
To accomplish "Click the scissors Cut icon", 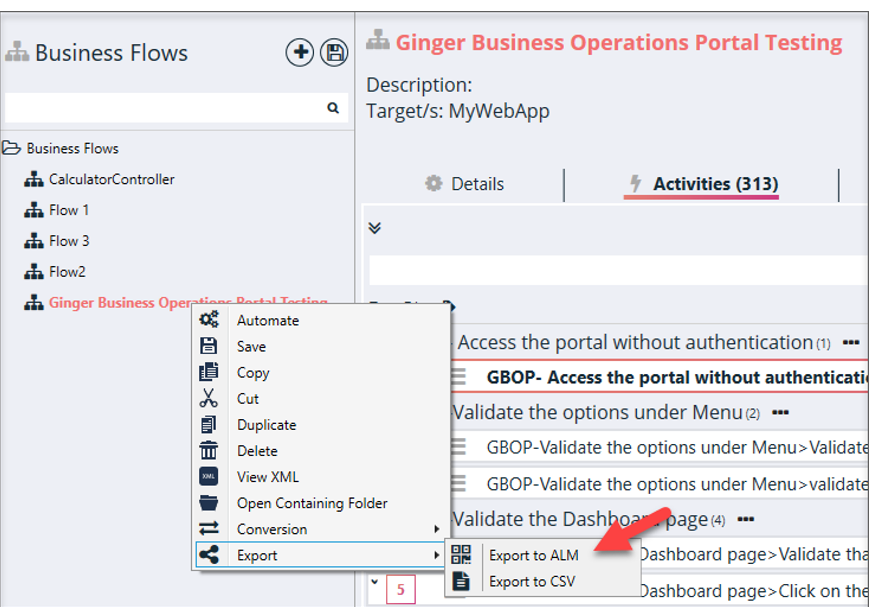I will 208,398.
